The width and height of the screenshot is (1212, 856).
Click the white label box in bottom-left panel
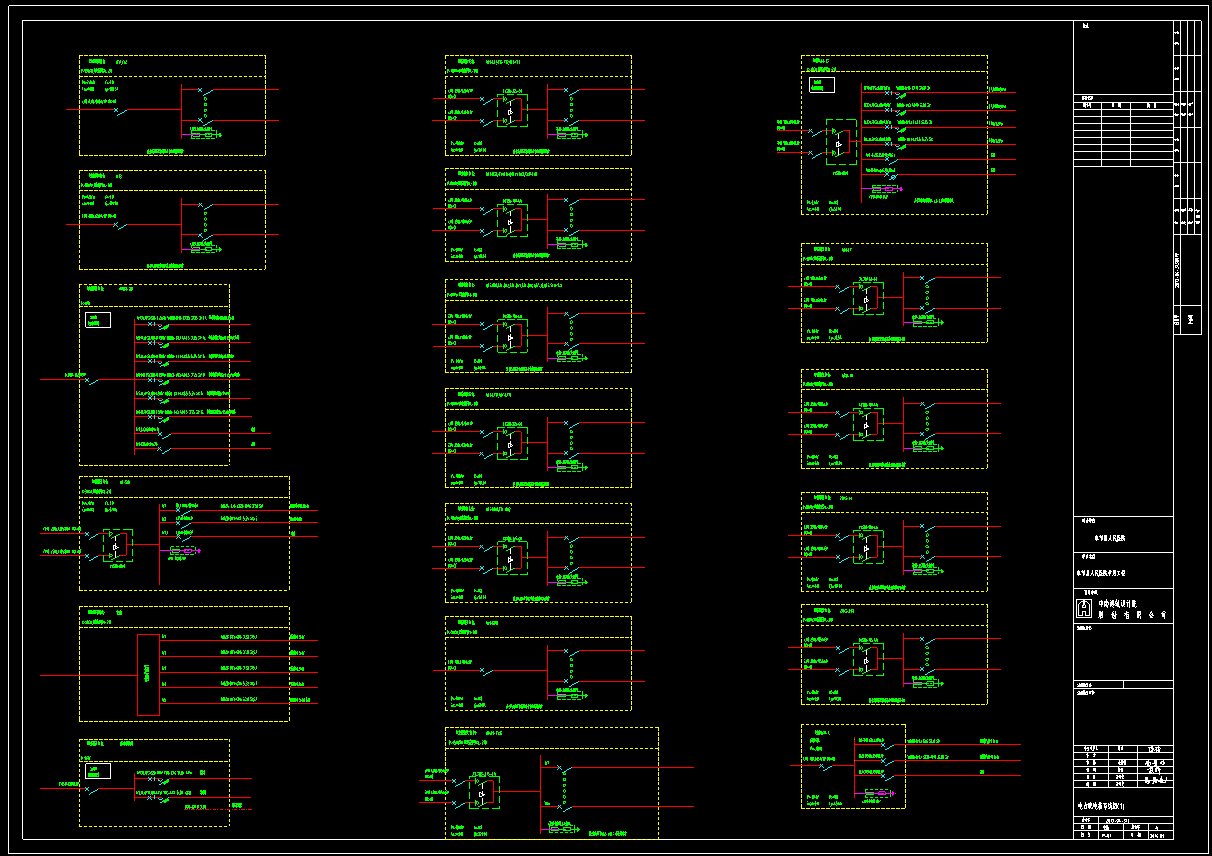(98, 771)
